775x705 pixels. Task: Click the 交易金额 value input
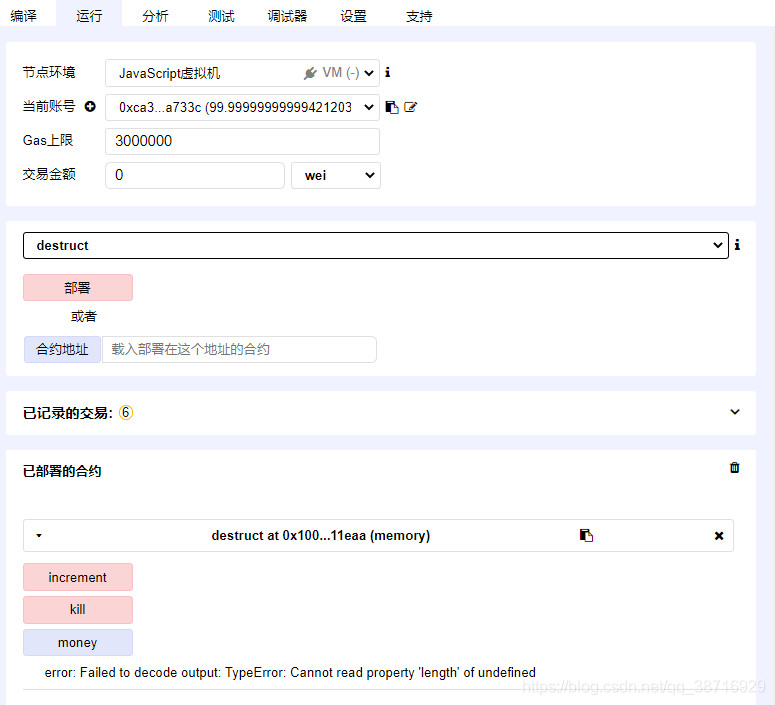pyautogui.click(x=195, y=175)
